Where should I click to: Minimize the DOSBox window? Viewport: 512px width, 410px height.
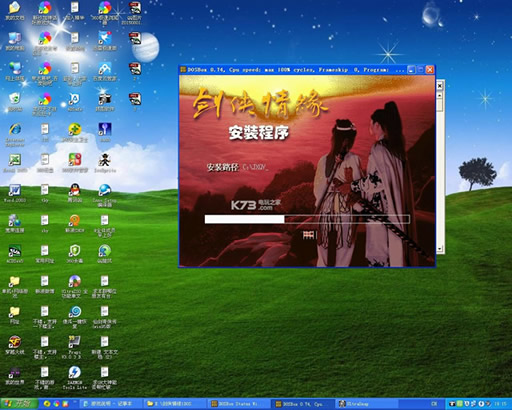click(x=411, y=70)
